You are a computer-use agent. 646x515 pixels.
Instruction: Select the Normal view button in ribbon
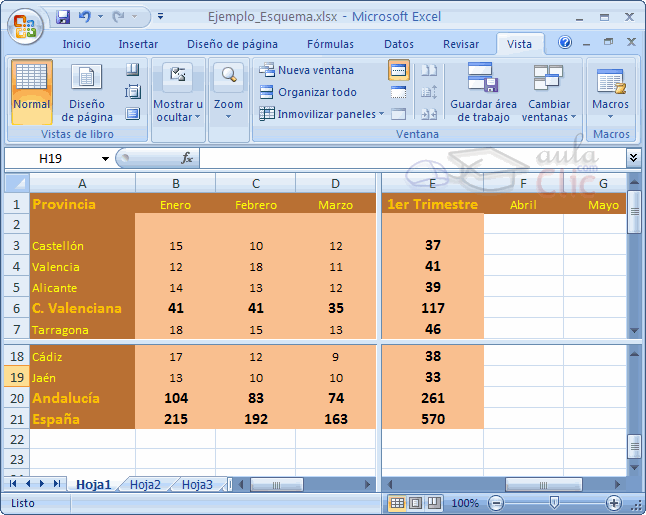pyautogui.click(x=32, y=90)
